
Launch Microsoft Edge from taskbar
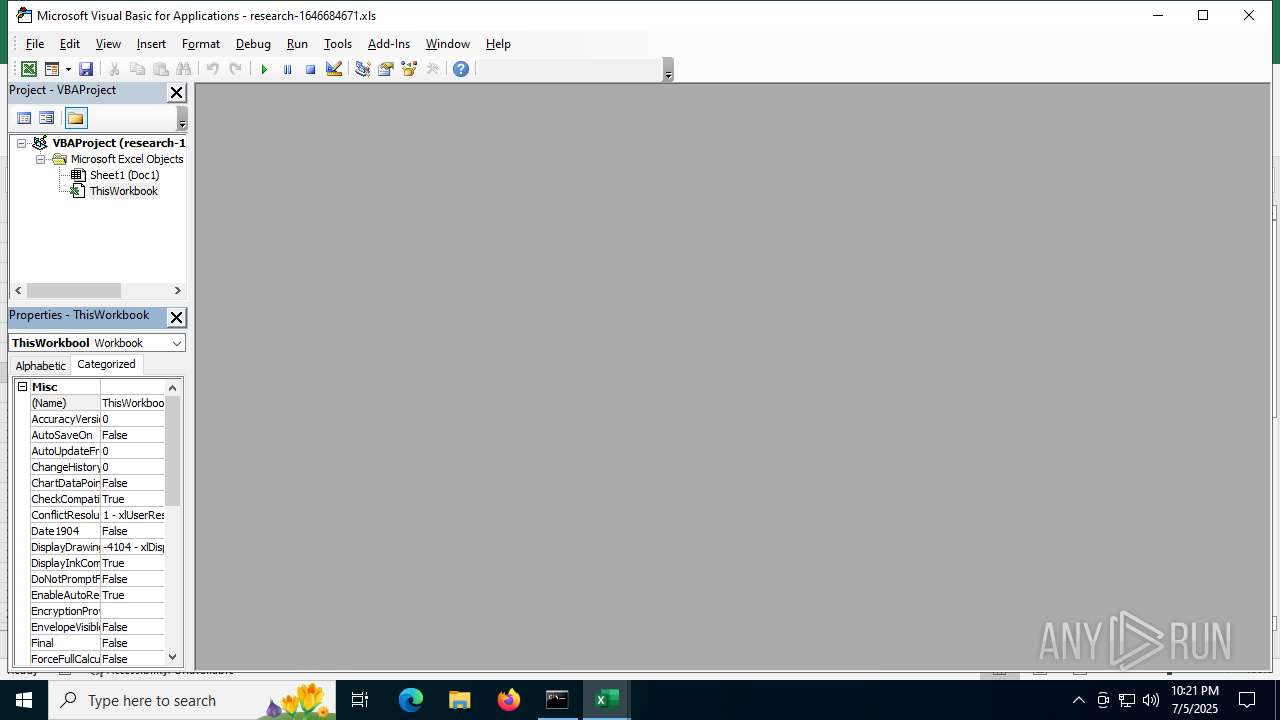point(411,700)
